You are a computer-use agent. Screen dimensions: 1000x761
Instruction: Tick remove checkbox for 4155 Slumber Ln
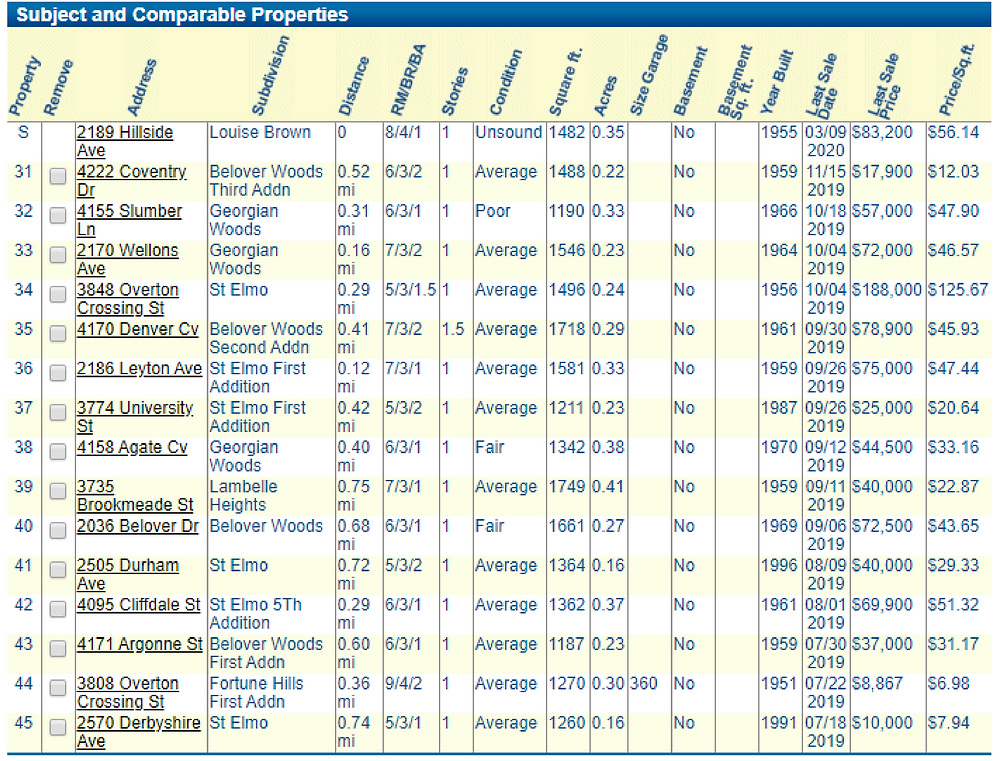58,216
